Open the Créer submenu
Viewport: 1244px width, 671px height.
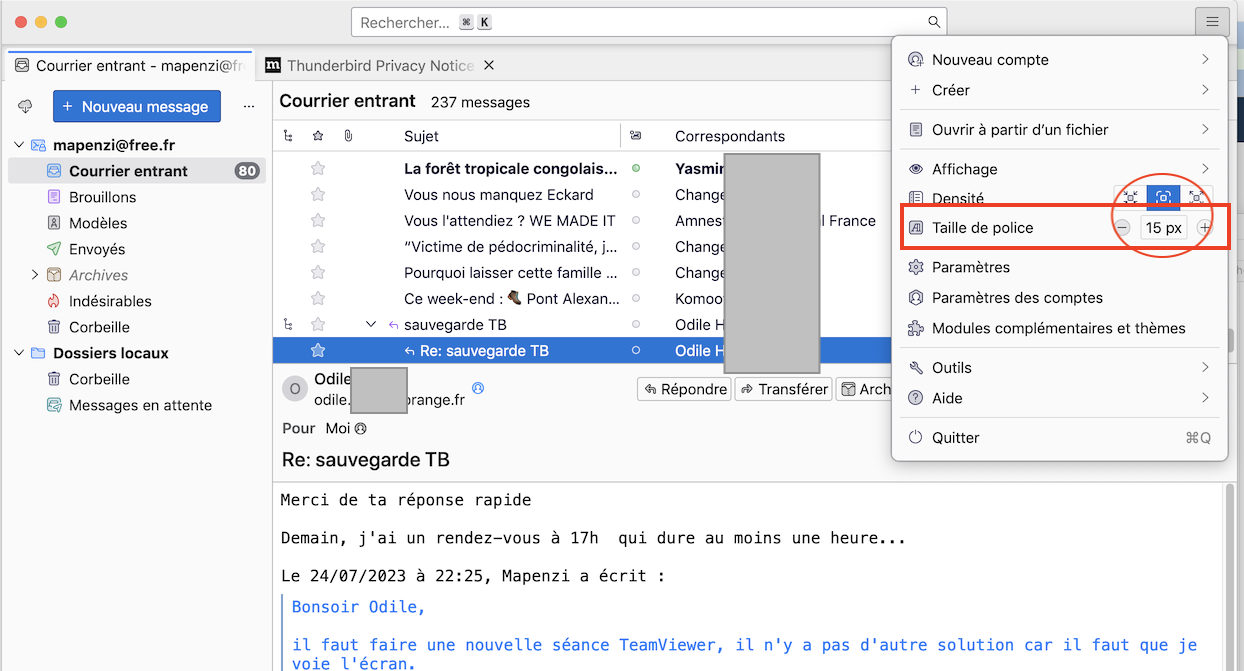(1059, 90)
